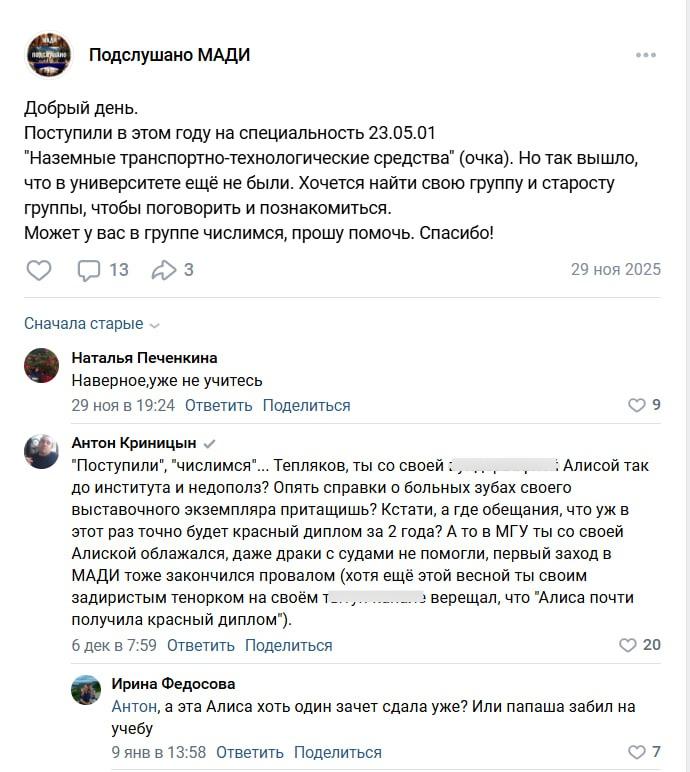Share Ирина Федосова's reply via 'Поделиться'
This screenshot has width=690, height=772.
[x=338, y=753]
